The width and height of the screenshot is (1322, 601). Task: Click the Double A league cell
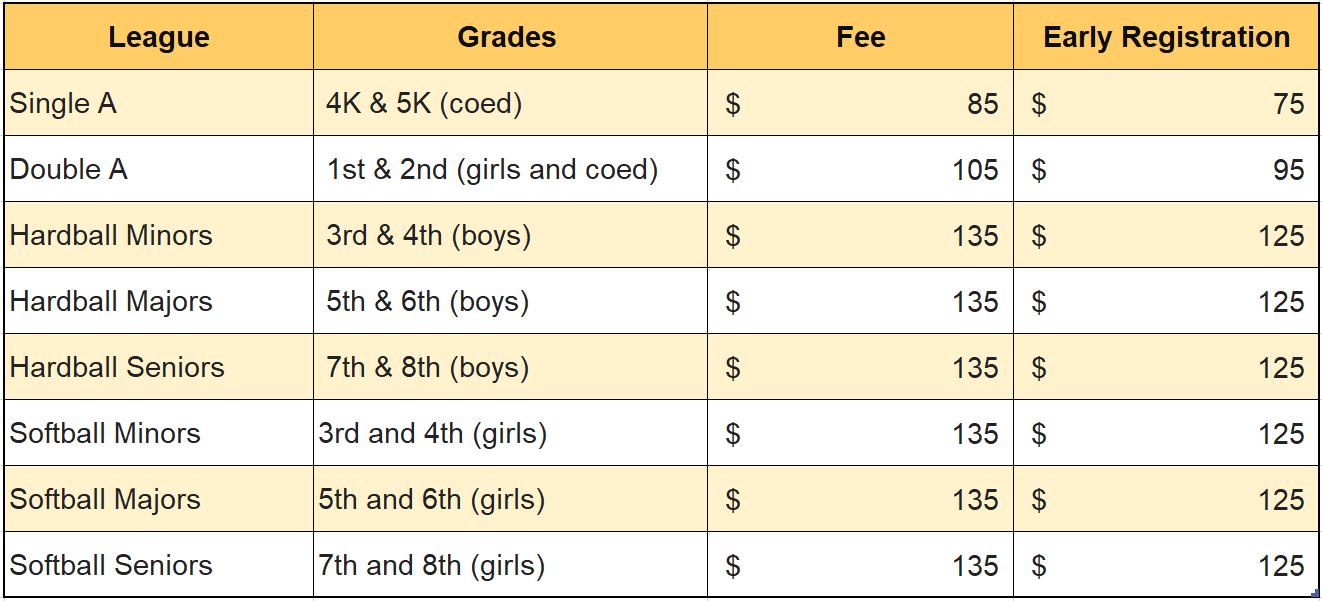pos(159,169)
